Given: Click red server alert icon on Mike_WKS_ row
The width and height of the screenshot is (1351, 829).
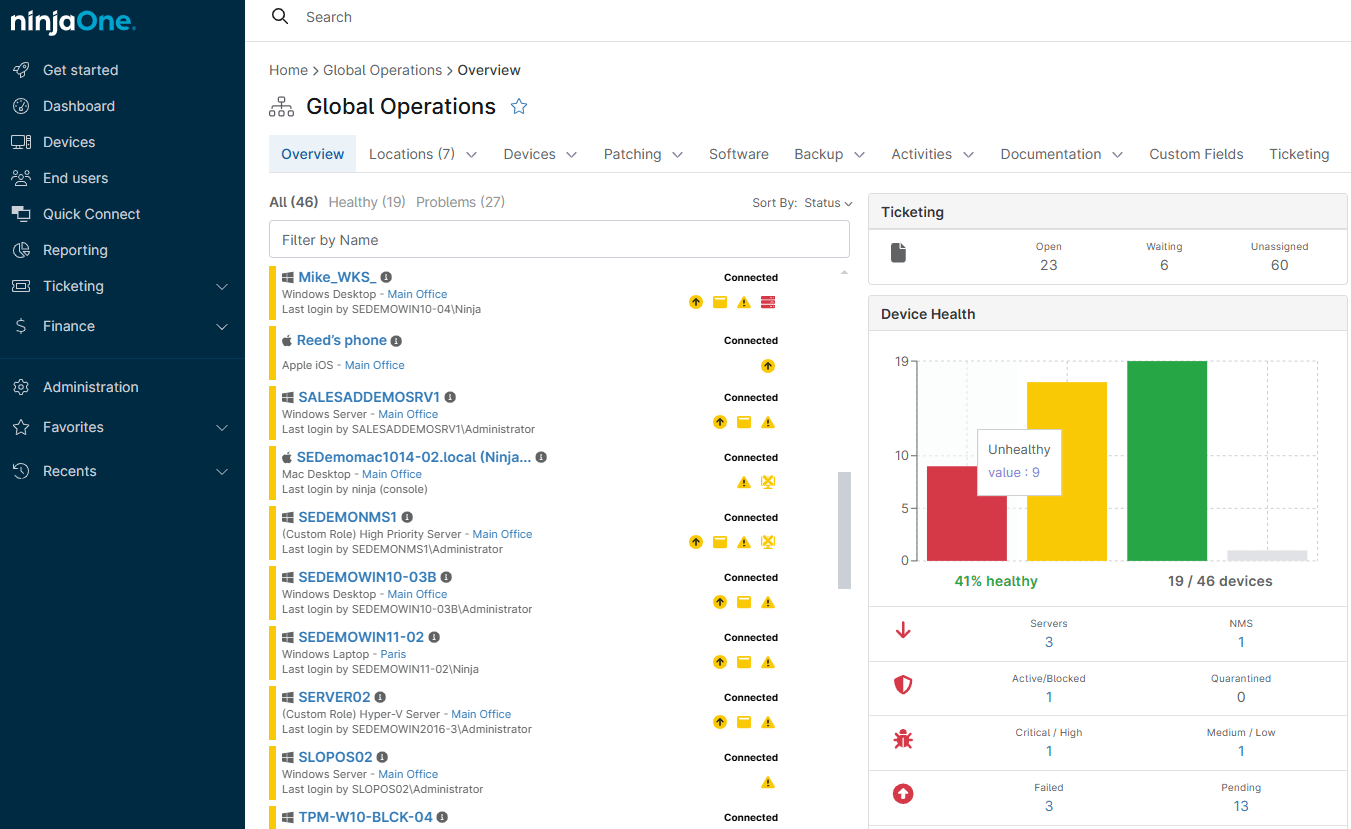Looking at the screenshot, I should click(x=768, y=302).
